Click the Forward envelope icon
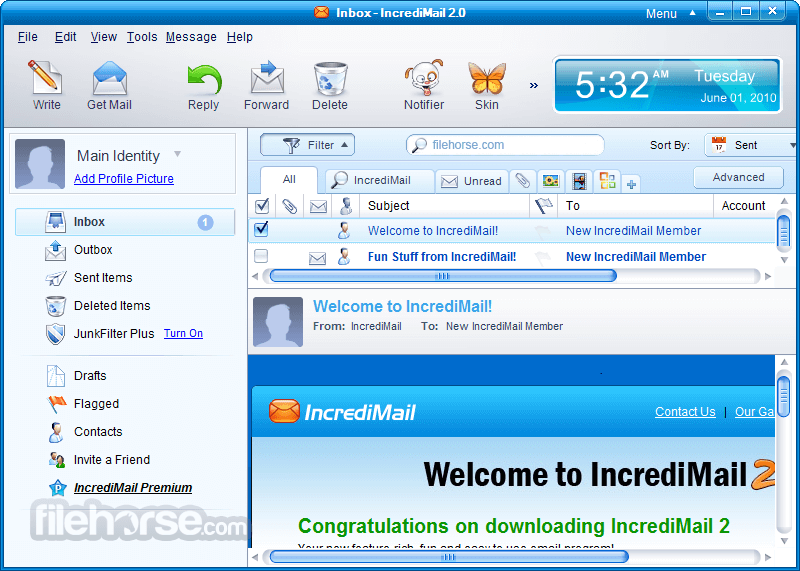Screen dimensions: 800x571 (x=267, y=79)
